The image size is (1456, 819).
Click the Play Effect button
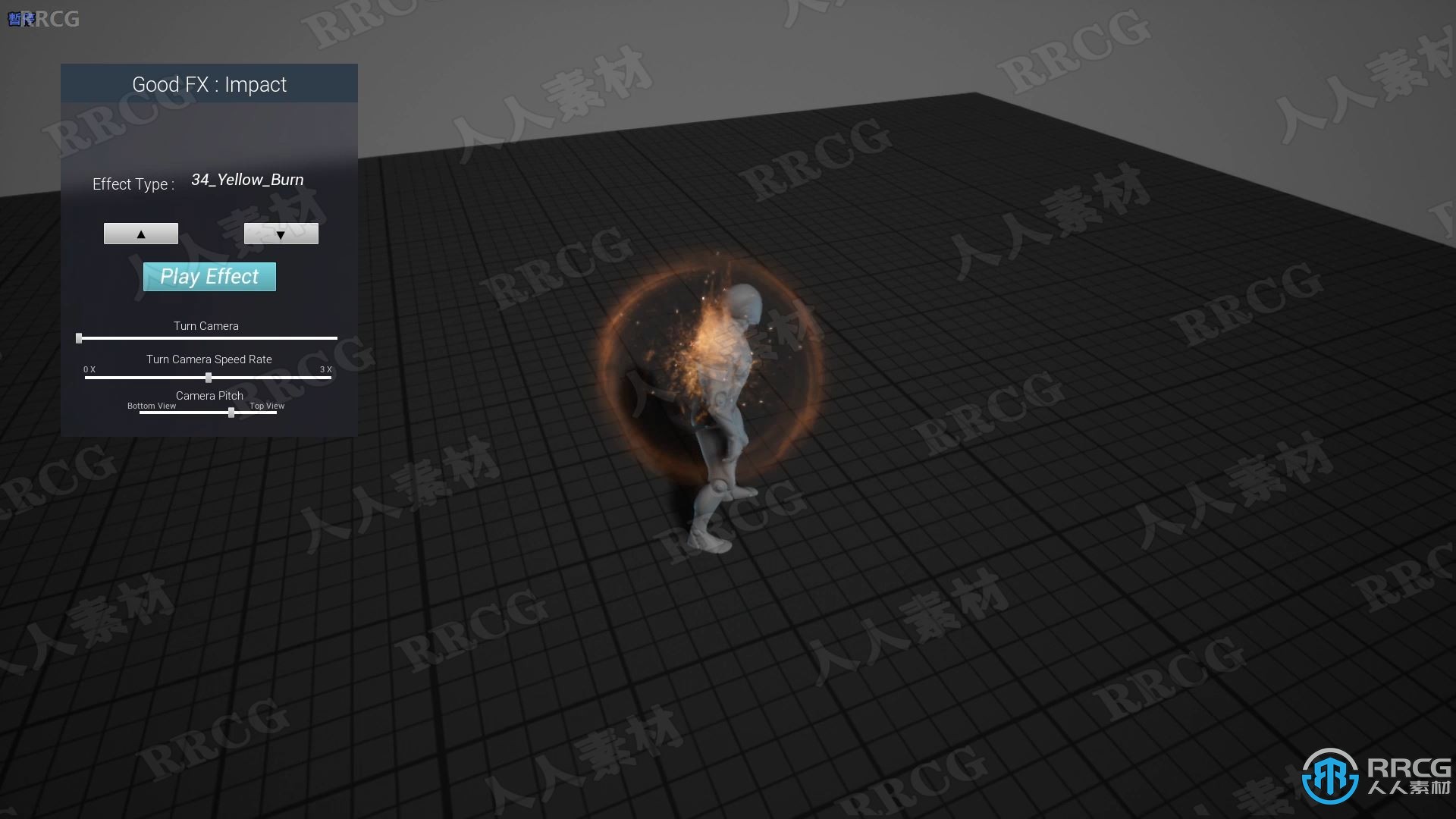point(209,276)
